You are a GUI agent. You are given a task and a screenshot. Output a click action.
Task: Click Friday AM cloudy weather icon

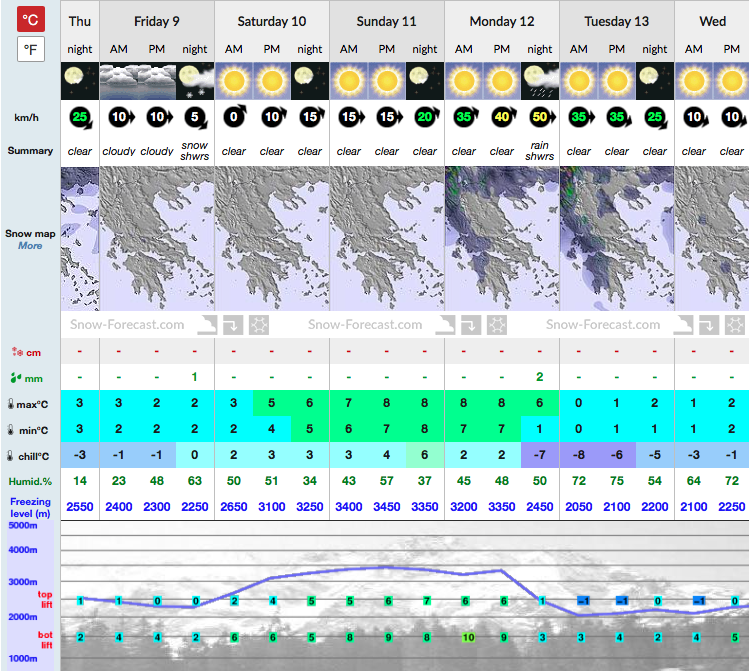click(x=118, y=81)
